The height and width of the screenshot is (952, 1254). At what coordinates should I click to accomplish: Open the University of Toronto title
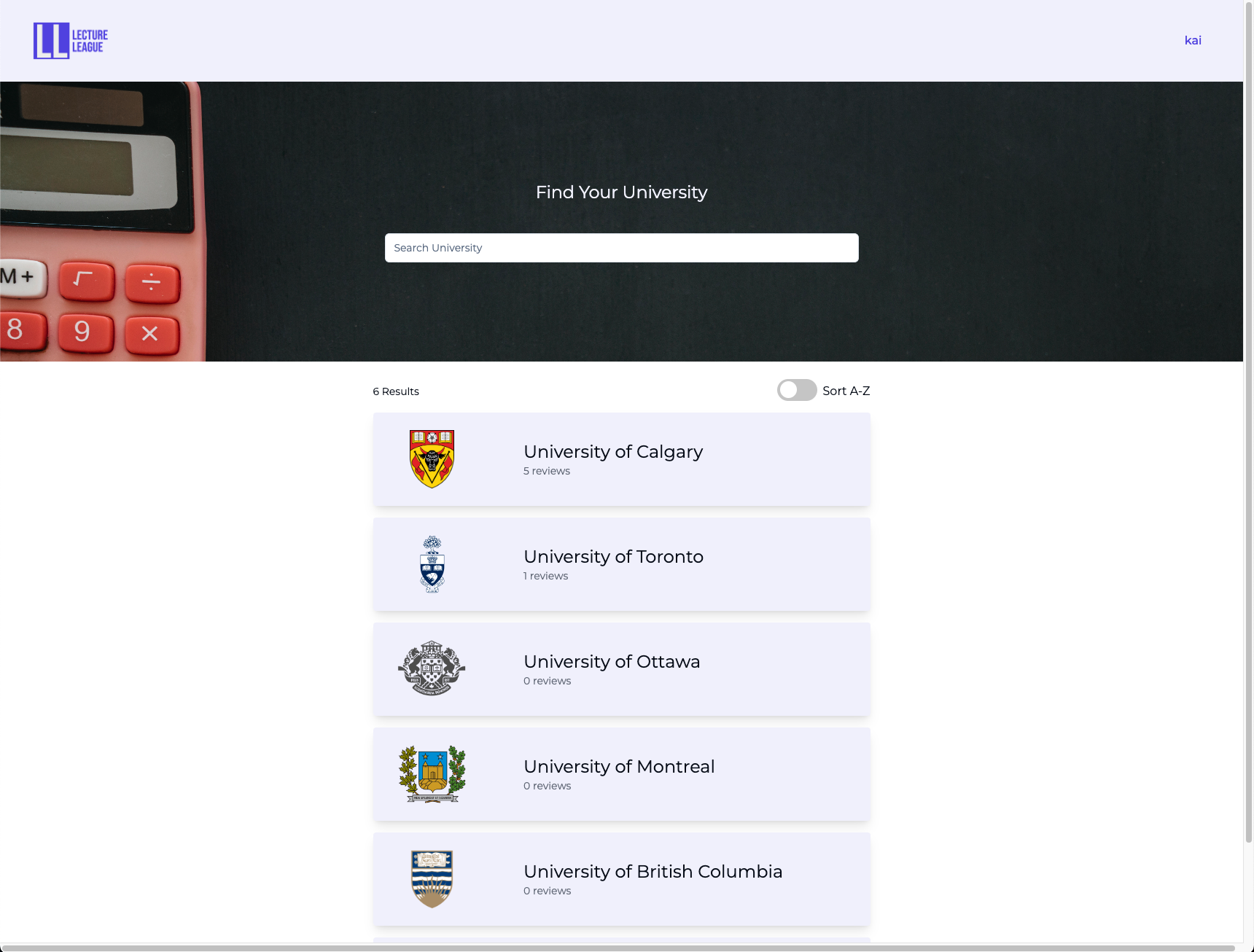click(x=613, y=557)
